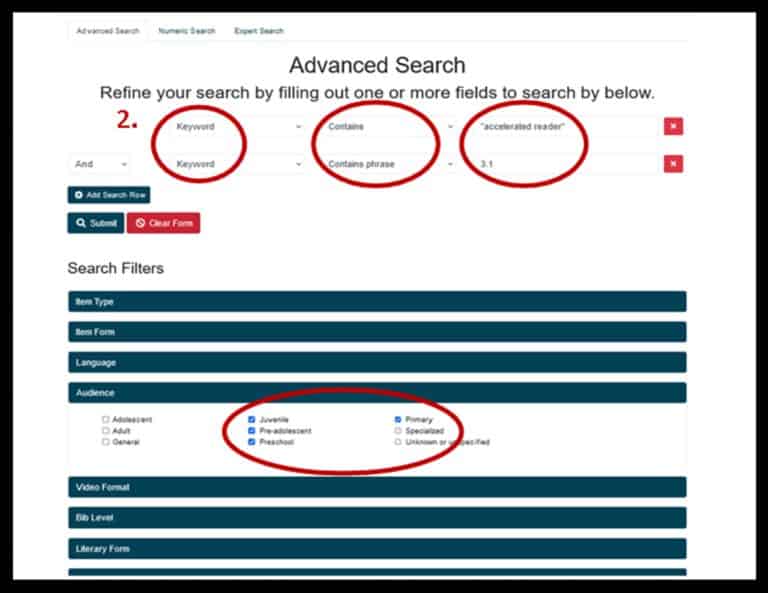Open first row Keyword field dropdown
The image size is (768, 593).
238,127
